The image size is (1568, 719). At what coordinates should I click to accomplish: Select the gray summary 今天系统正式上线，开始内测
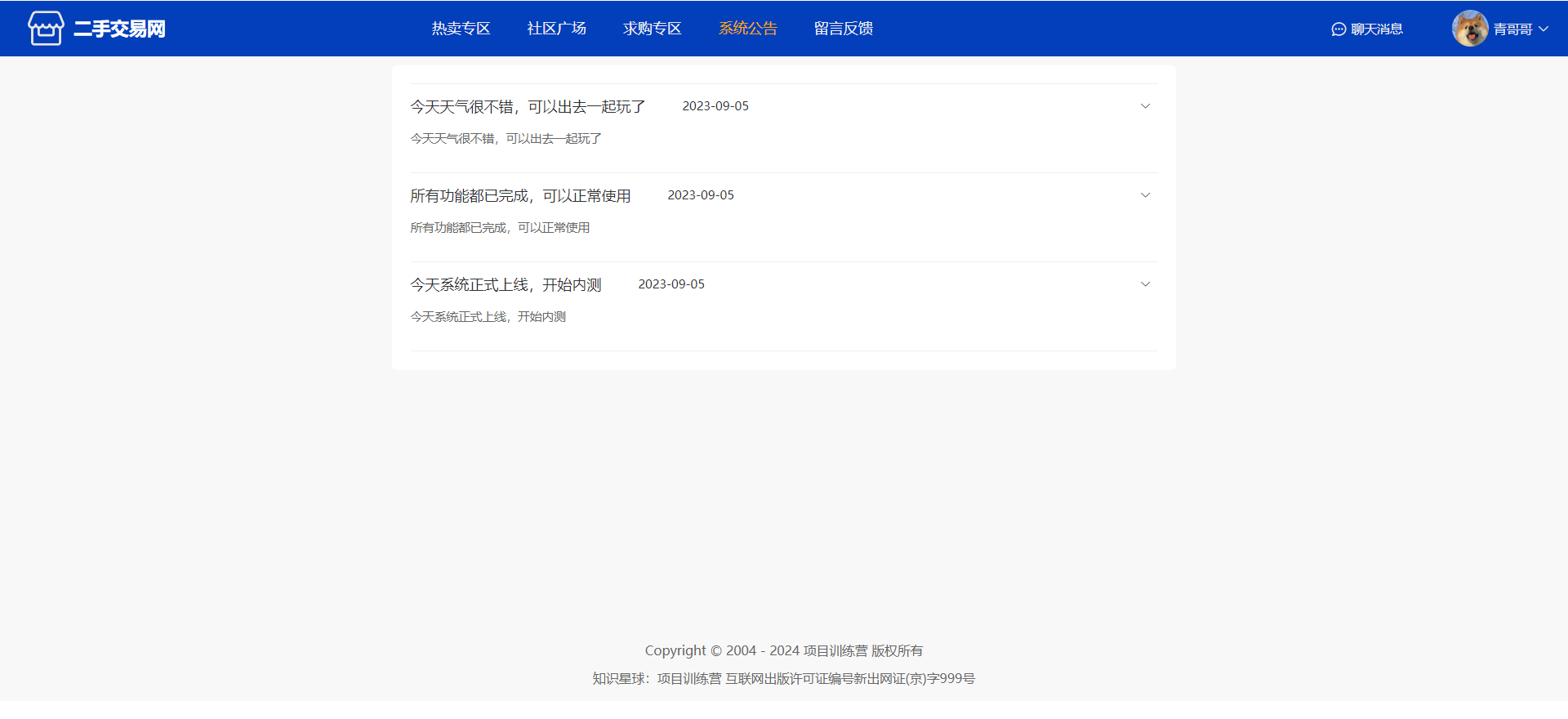[488, 317]
